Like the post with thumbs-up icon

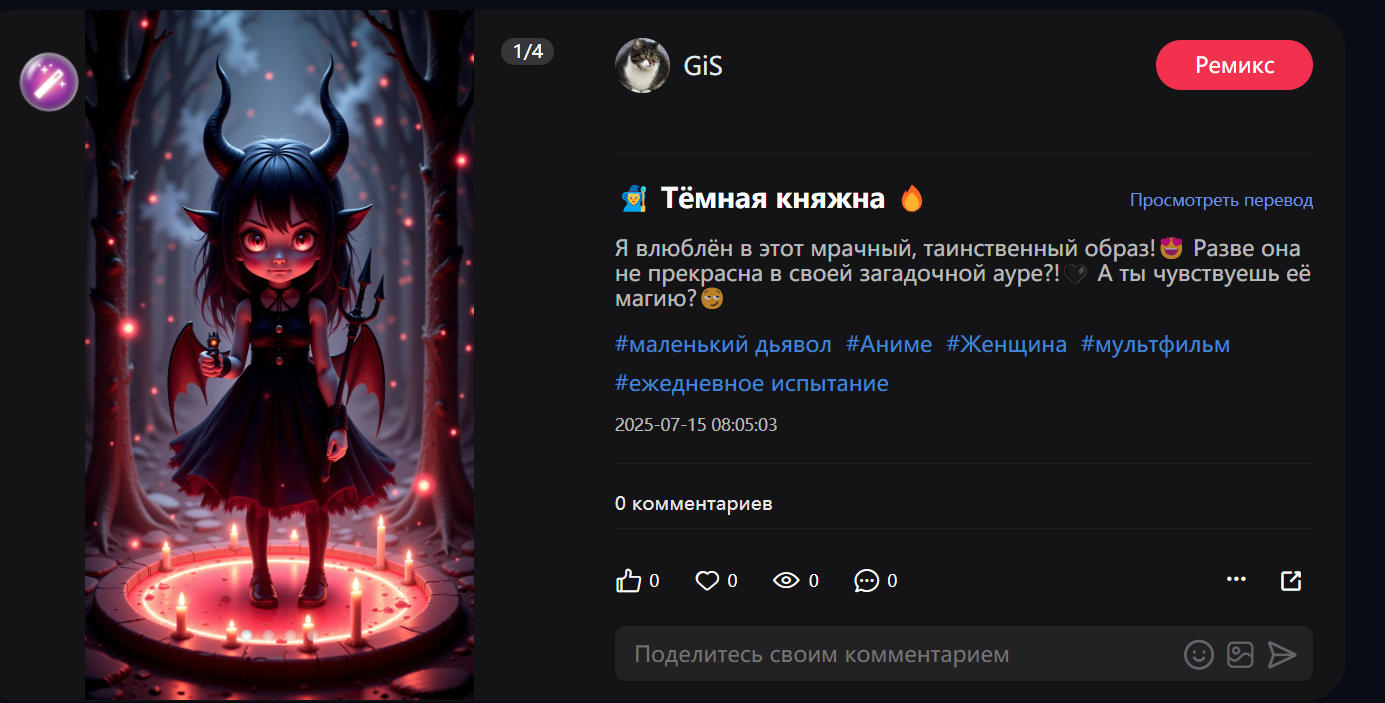coord(628,581)
